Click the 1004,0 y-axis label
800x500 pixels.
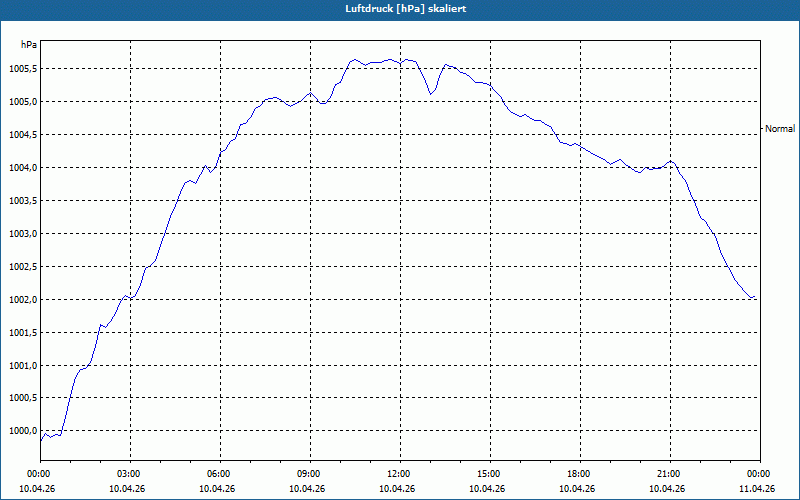23,168
